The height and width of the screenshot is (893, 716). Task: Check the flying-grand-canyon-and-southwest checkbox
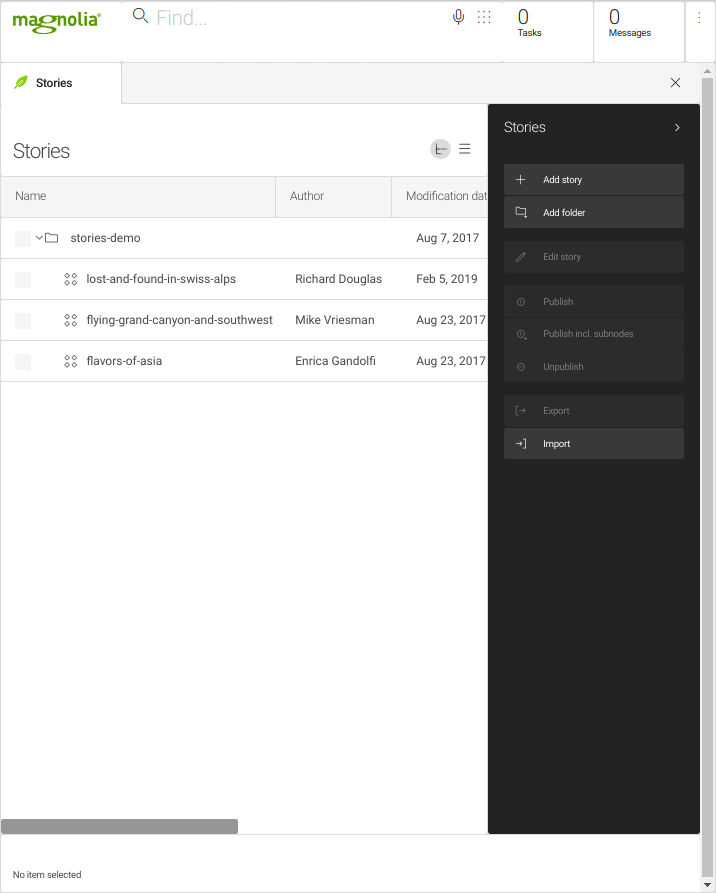tap(23, 321)
